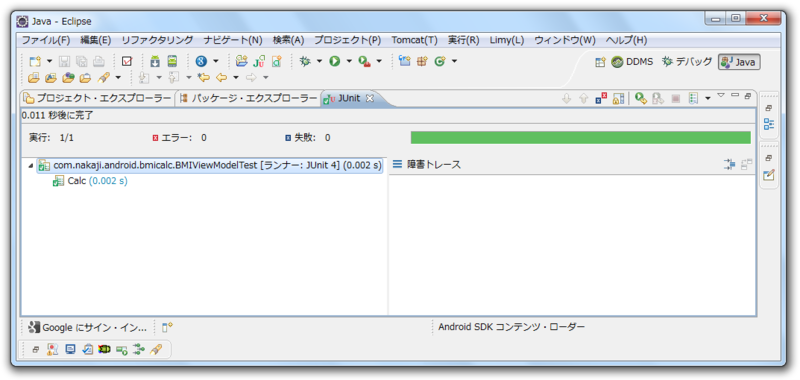The height and width of the screenshot is (380, 800).
Task: Open the Android SDK Manager icon
Action: click(156, 61)
